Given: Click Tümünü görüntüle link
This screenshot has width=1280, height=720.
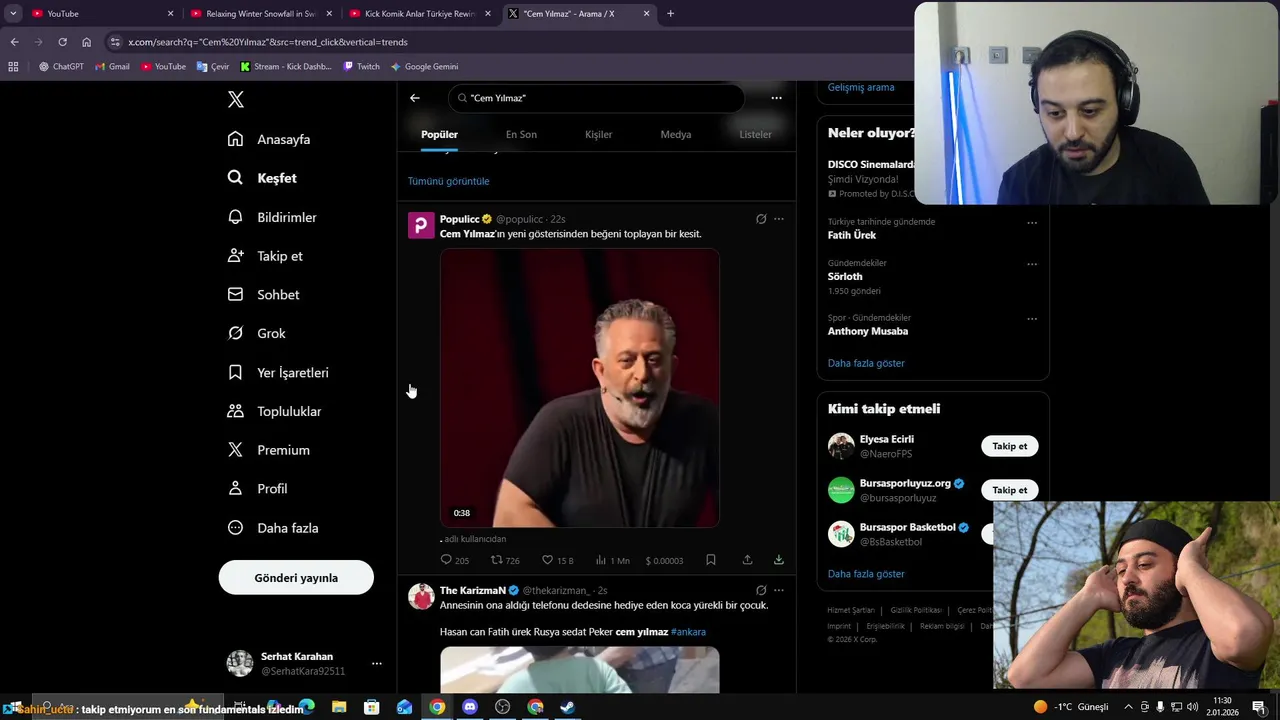Looking at the screenshot, I should [x=448, y=181].
